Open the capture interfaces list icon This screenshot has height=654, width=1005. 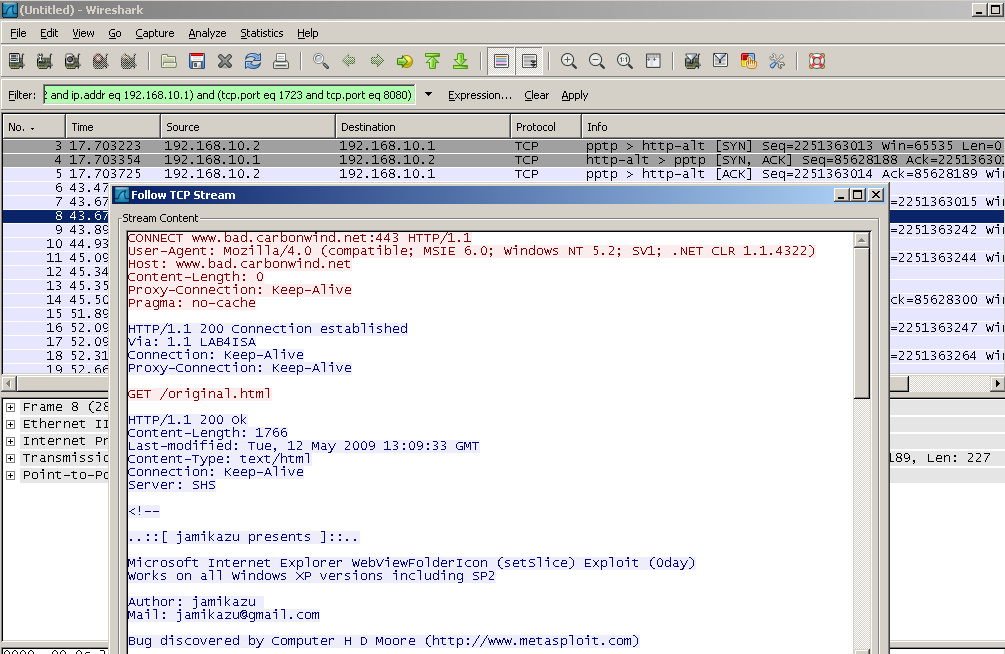[x=17, y=61]
